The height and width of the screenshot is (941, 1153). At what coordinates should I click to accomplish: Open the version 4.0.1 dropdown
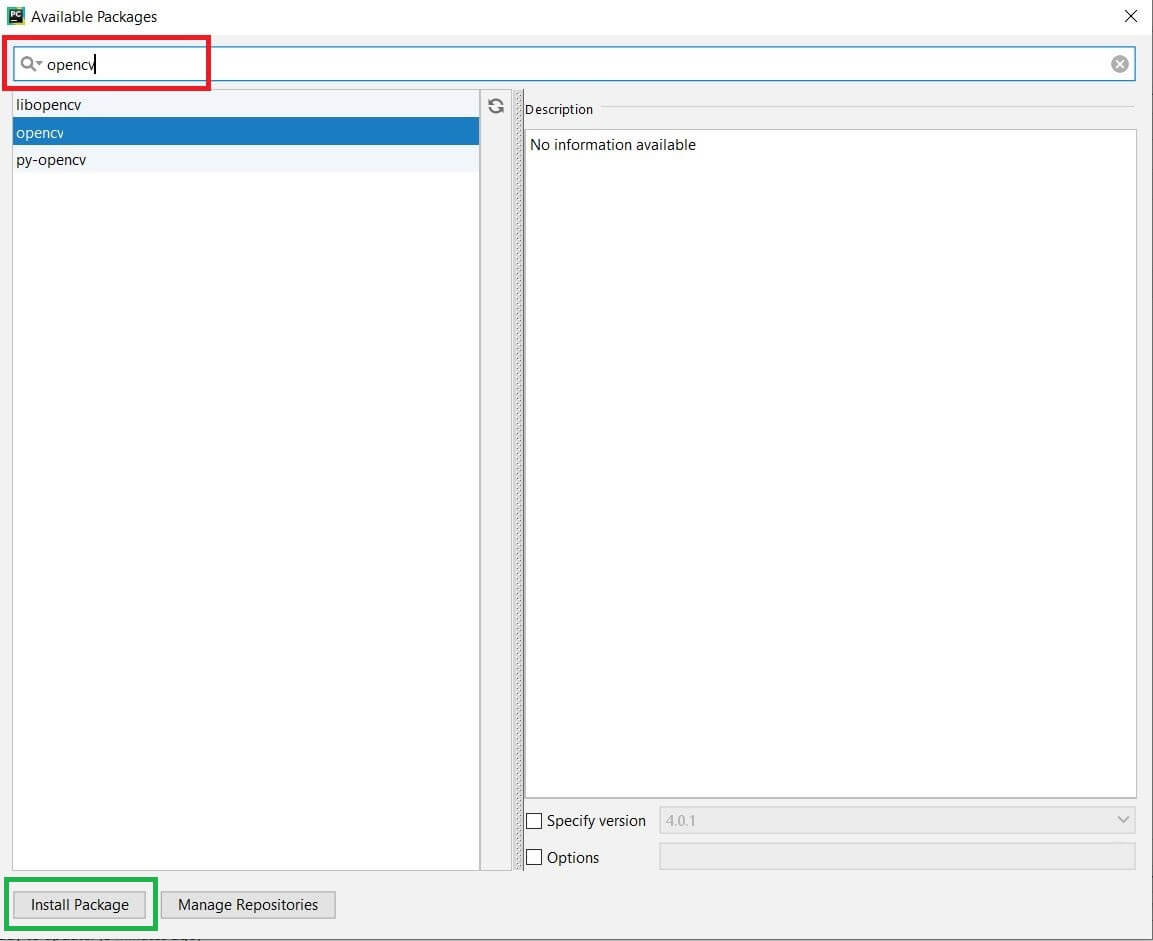897,820
